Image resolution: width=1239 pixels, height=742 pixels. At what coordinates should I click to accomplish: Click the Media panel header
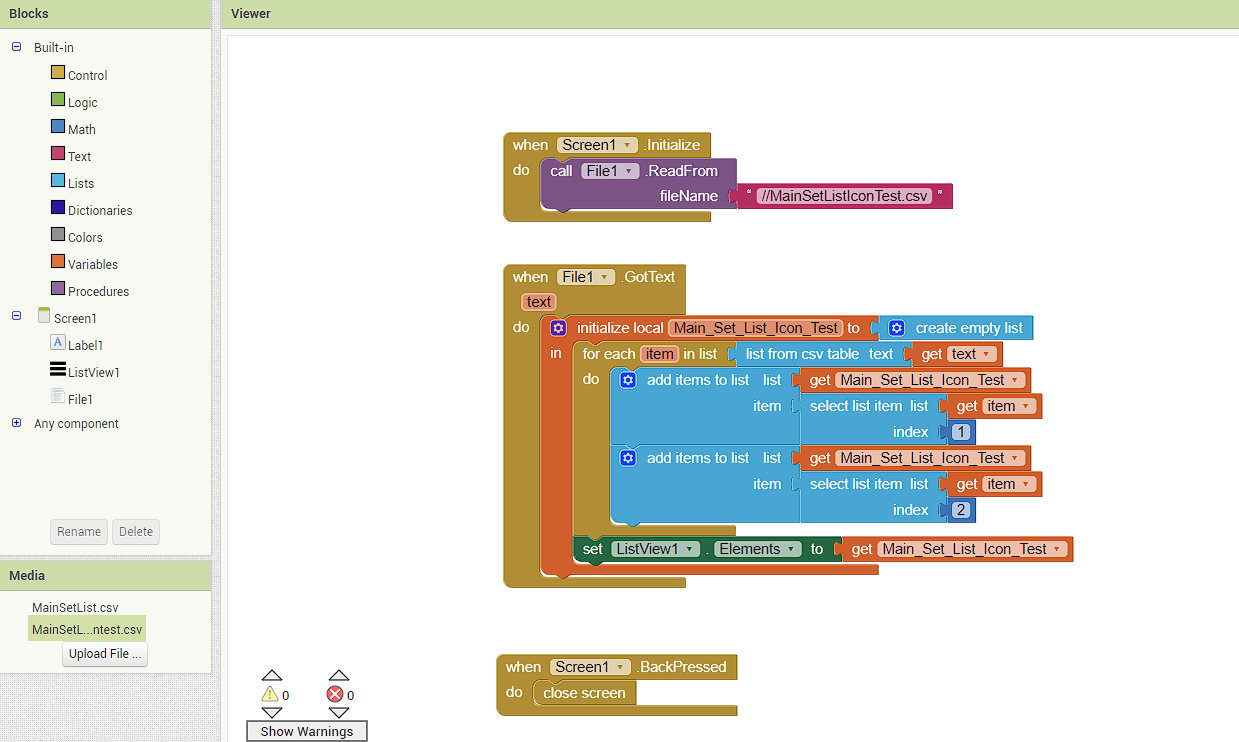point(105,576)
